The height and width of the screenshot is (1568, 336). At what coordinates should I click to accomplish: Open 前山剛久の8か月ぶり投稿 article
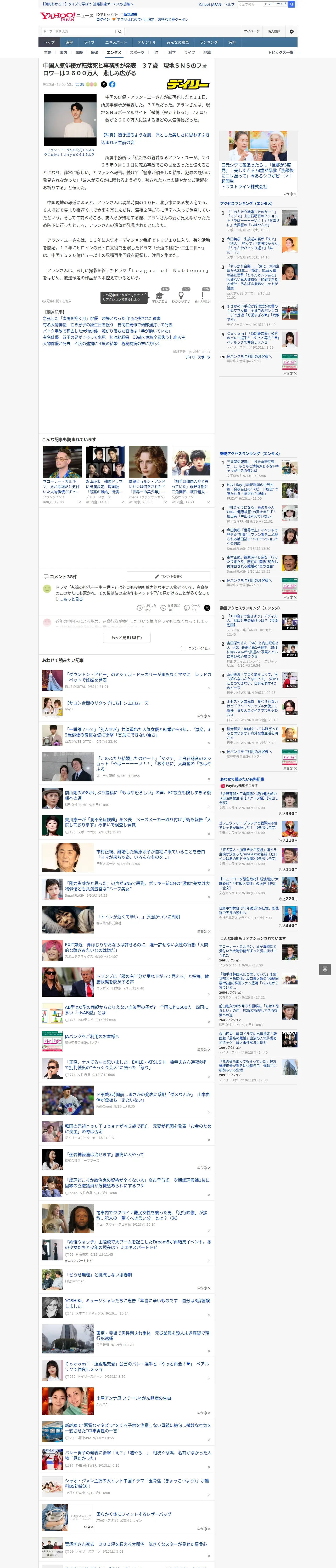(x=138, y=795)
